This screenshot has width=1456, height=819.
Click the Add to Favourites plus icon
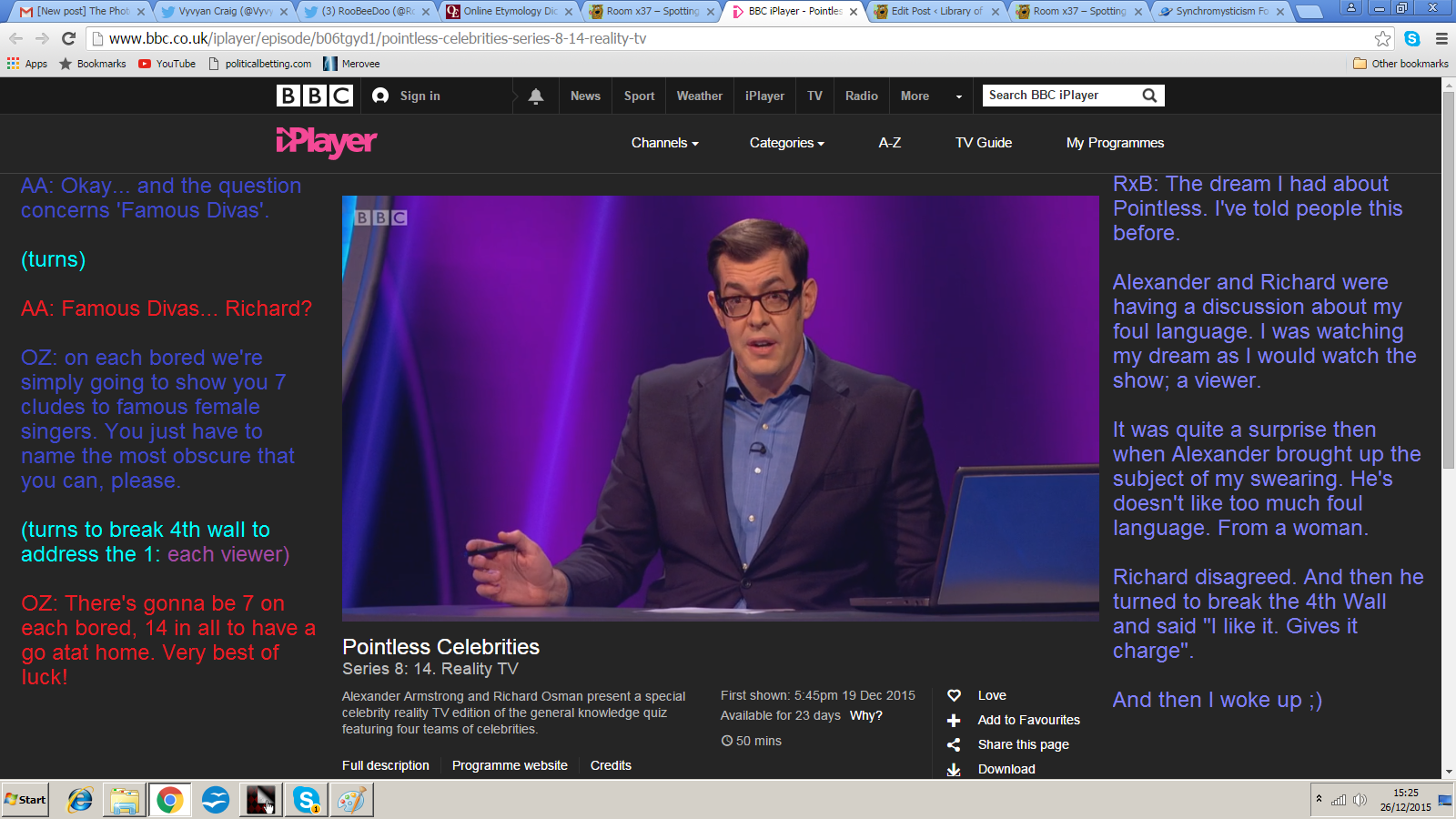954,720
